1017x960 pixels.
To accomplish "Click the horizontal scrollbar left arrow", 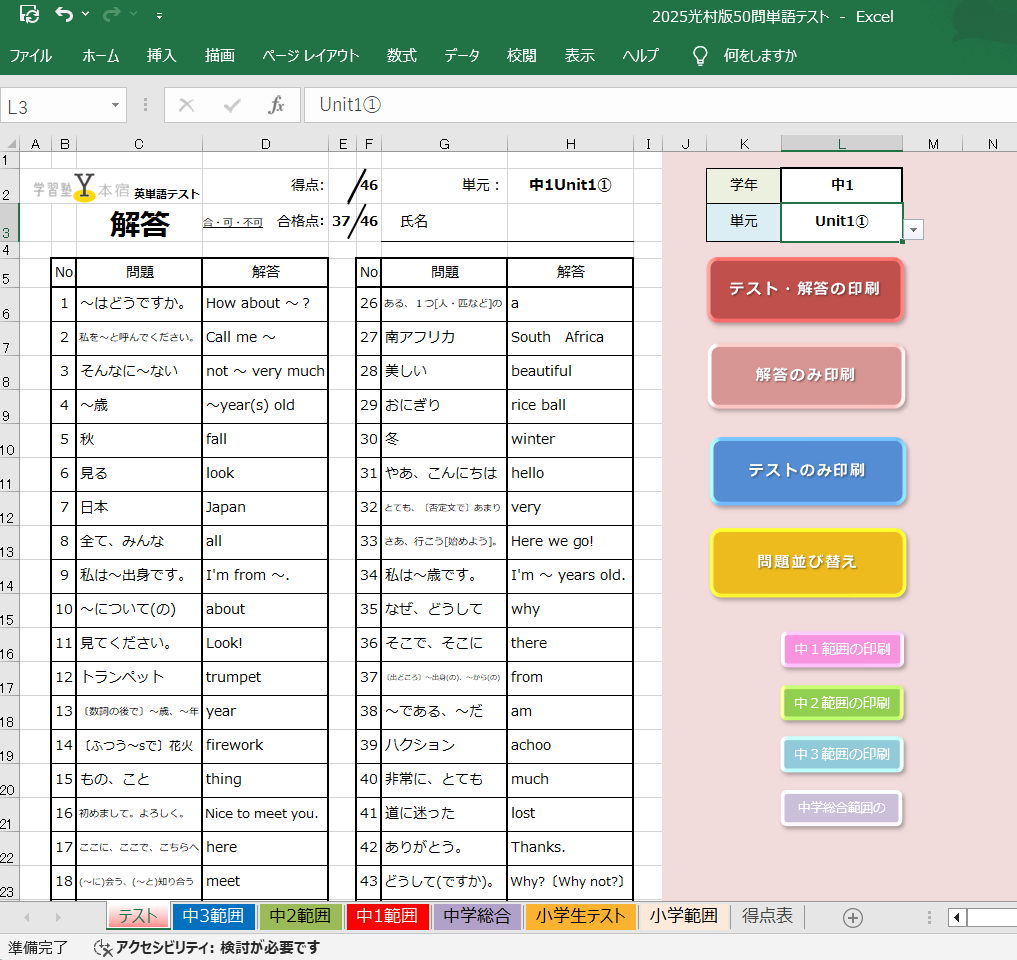I will coord(957,917).
